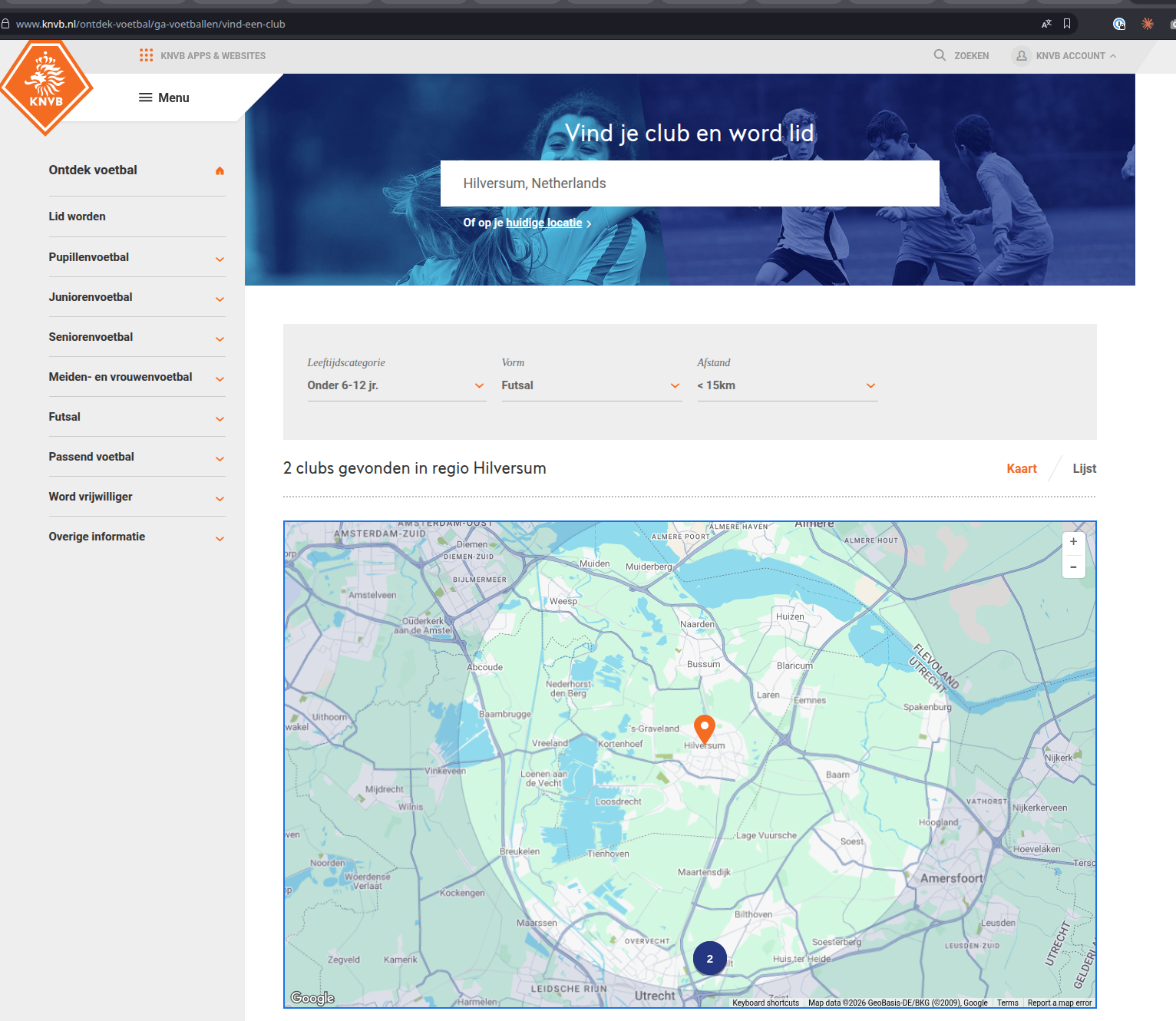Image resolution: width=1176 pixels, height=1021 pixels.
Task: Click the site lock icon in address bar
Action: (x=5, y=24)
